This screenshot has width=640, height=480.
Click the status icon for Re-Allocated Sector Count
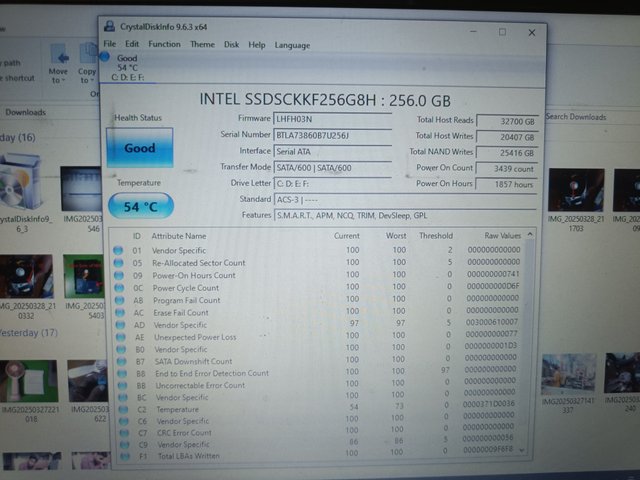(x=118, y=263)
